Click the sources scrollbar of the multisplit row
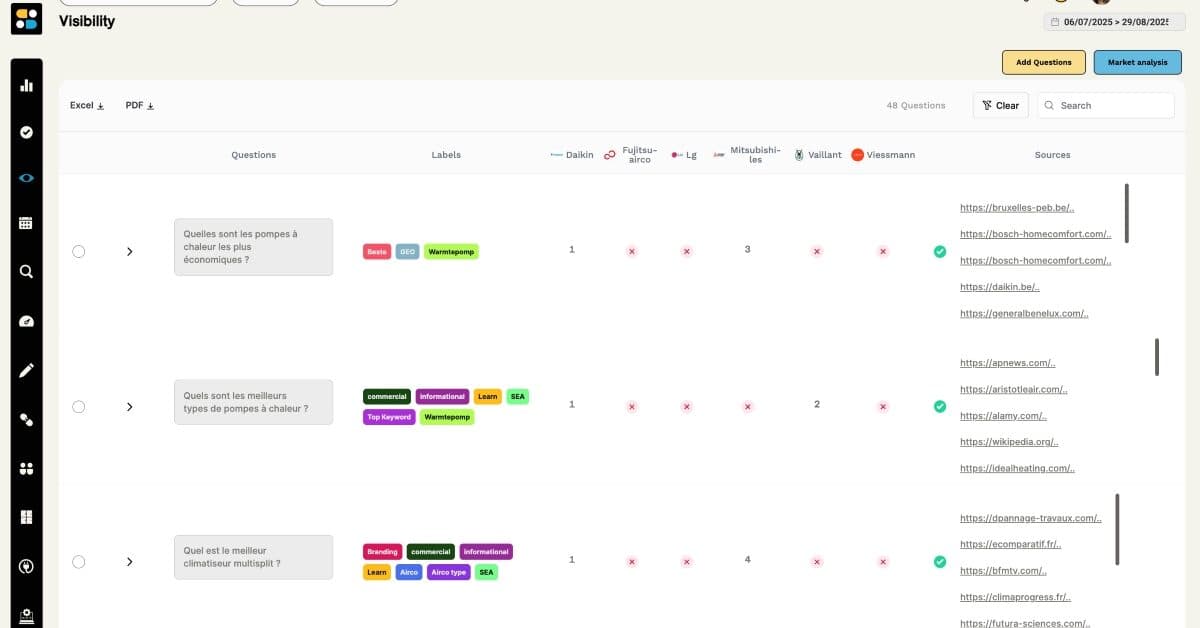1200x628 pixels. coord(1117,529)
